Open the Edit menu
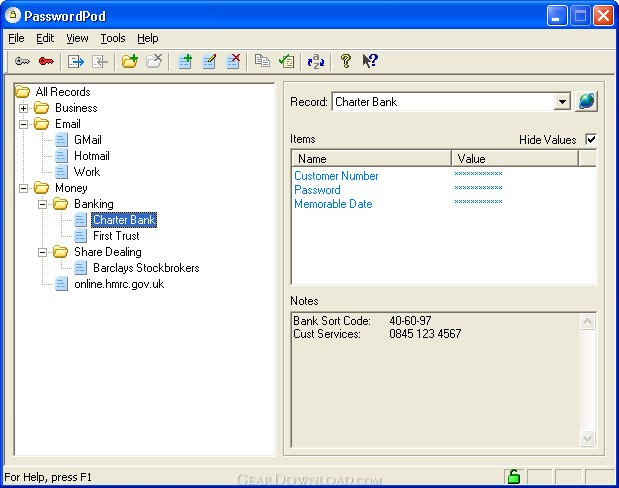The image size is (619, 488). click(x=45, y=38)
